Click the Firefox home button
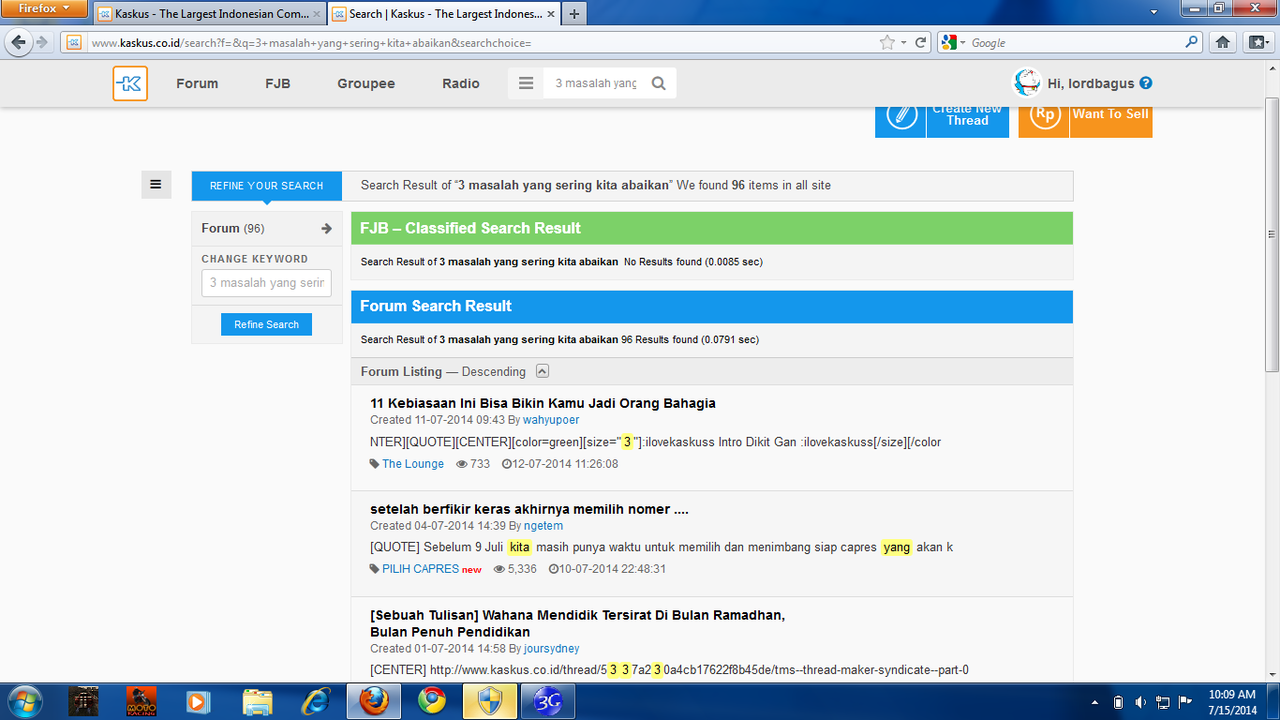Screen dimensions: 1280x720 click(1222, 43)
